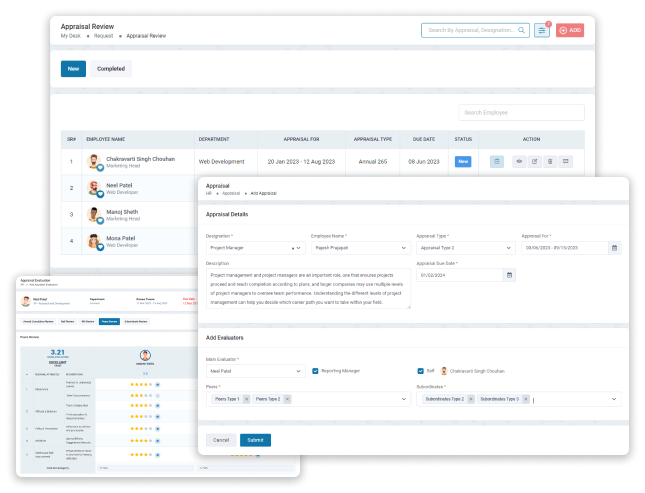Image resolution: width=645 pixels, height=493 pixels.
Task: Click the clipboard action icon in Chakravarti's row
Action: pos(497,161)
